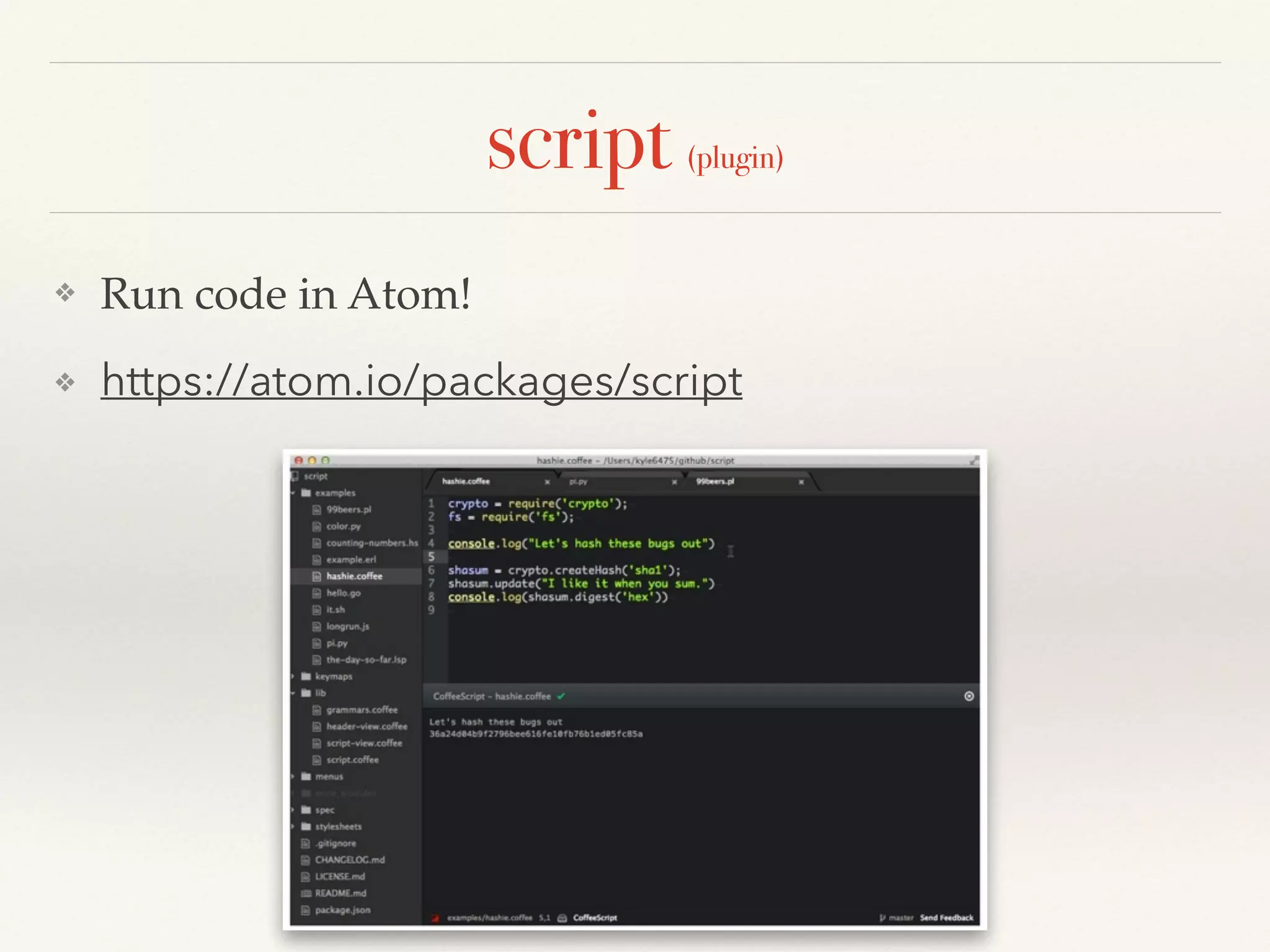This screenshot has width=1270, height=952.
Task: Click the shasum.update code line
Action: tap(581, 584)
